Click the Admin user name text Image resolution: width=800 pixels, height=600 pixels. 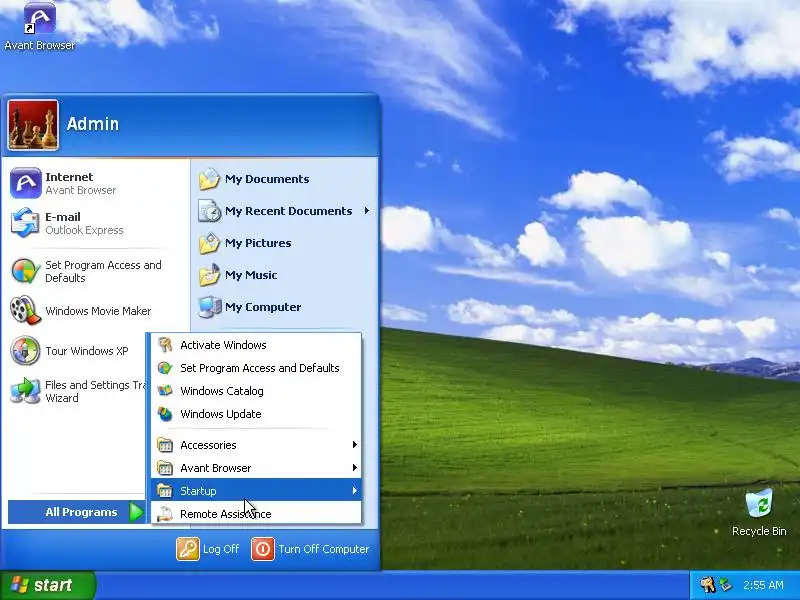tap(93, 124)
